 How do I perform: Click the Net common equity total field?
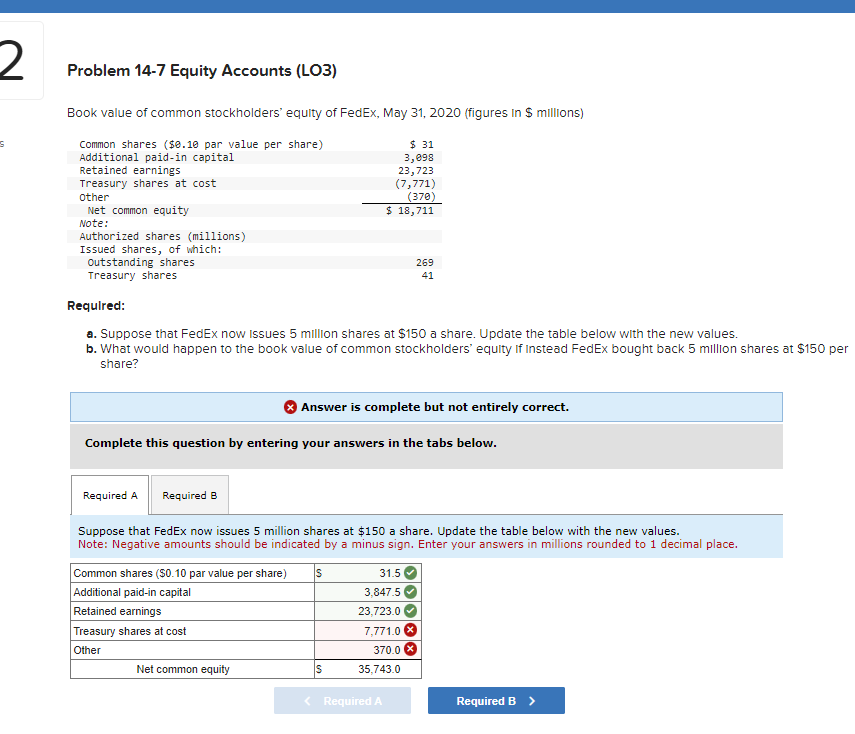click(365, 668)
